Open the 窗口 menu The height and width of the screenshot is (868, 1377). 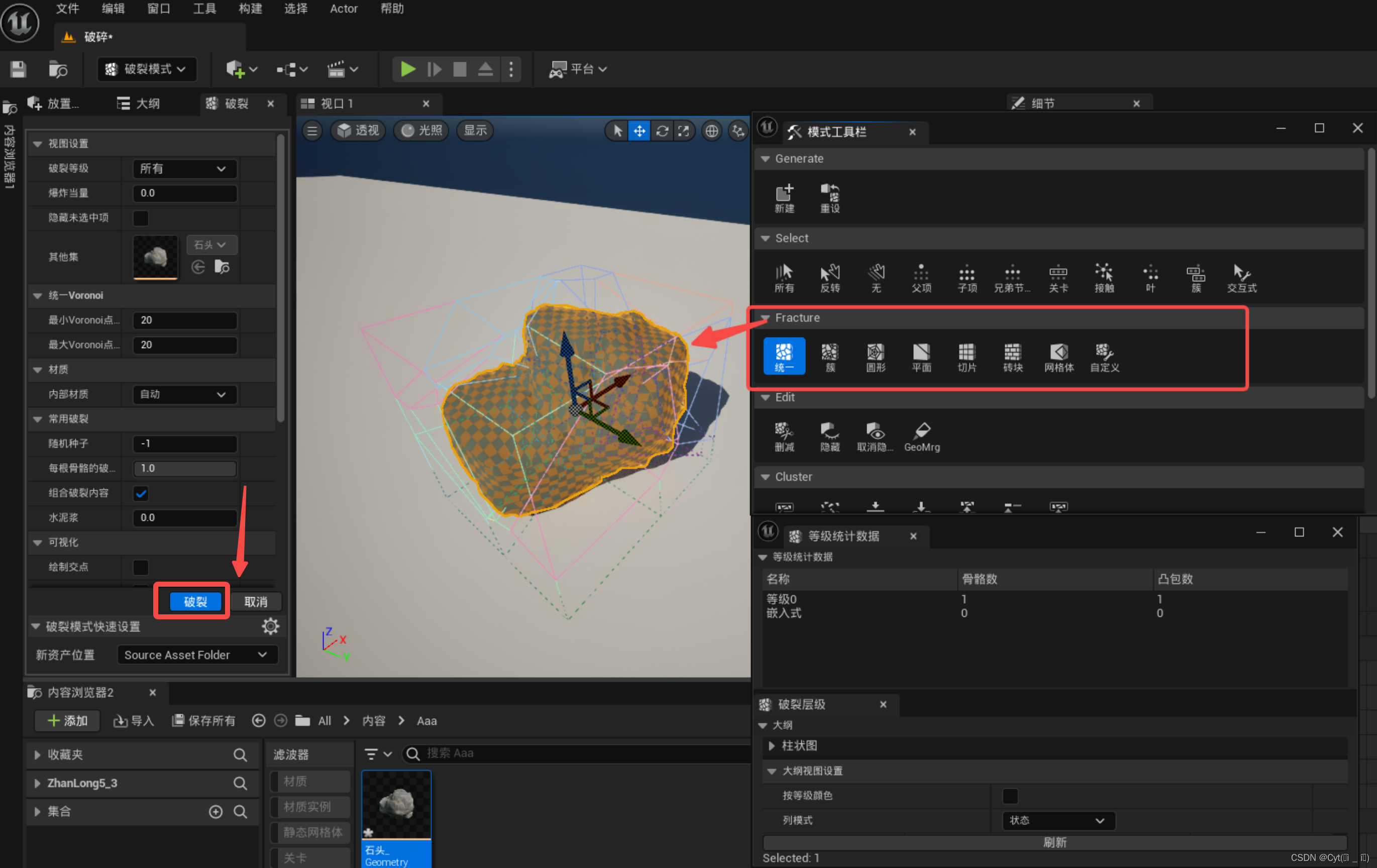158,9
